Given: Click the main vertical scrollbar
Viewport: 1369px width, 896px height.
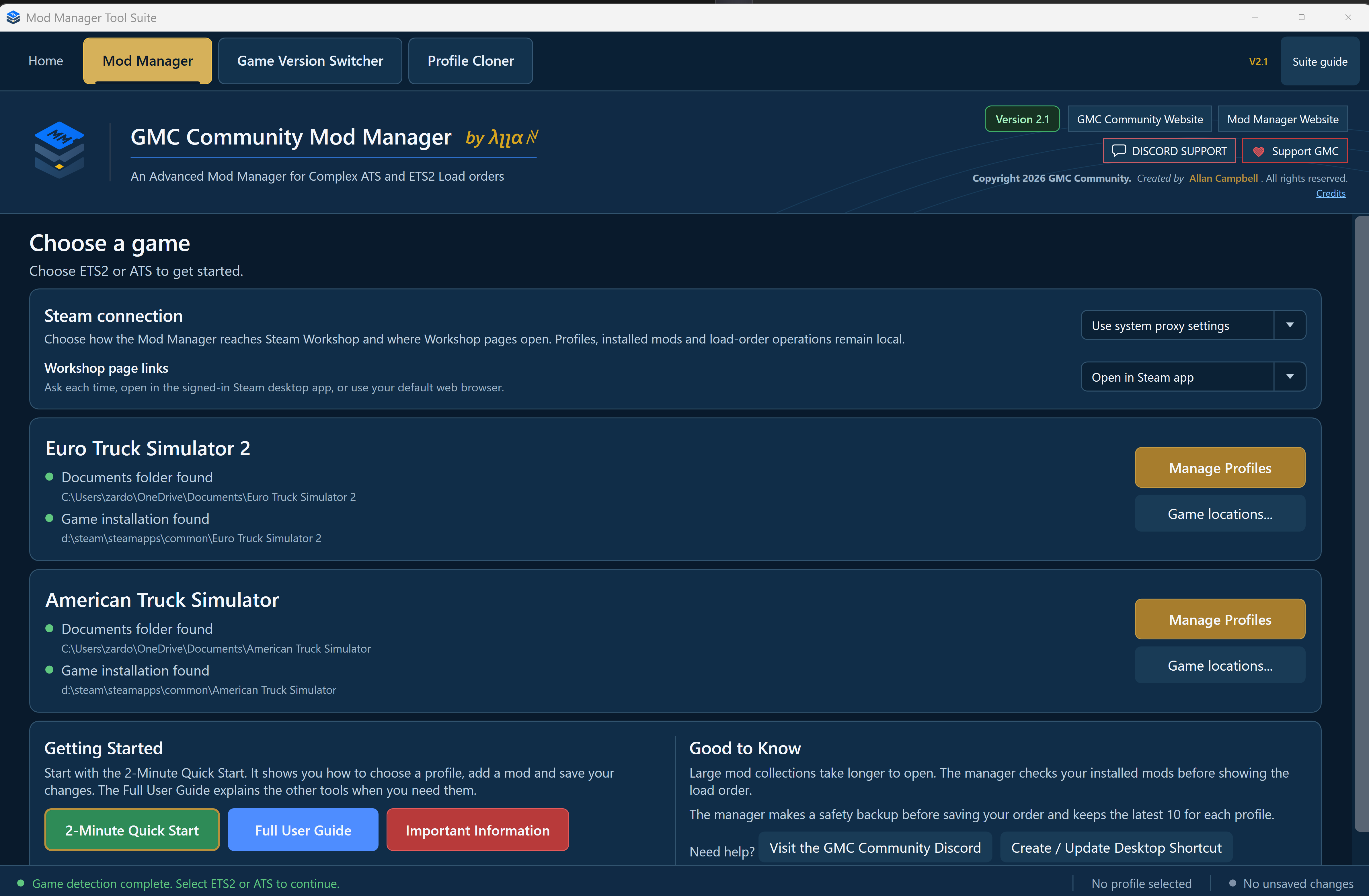Looking at the screenshot, I should pyautogui.click(x=1362, y=523).
